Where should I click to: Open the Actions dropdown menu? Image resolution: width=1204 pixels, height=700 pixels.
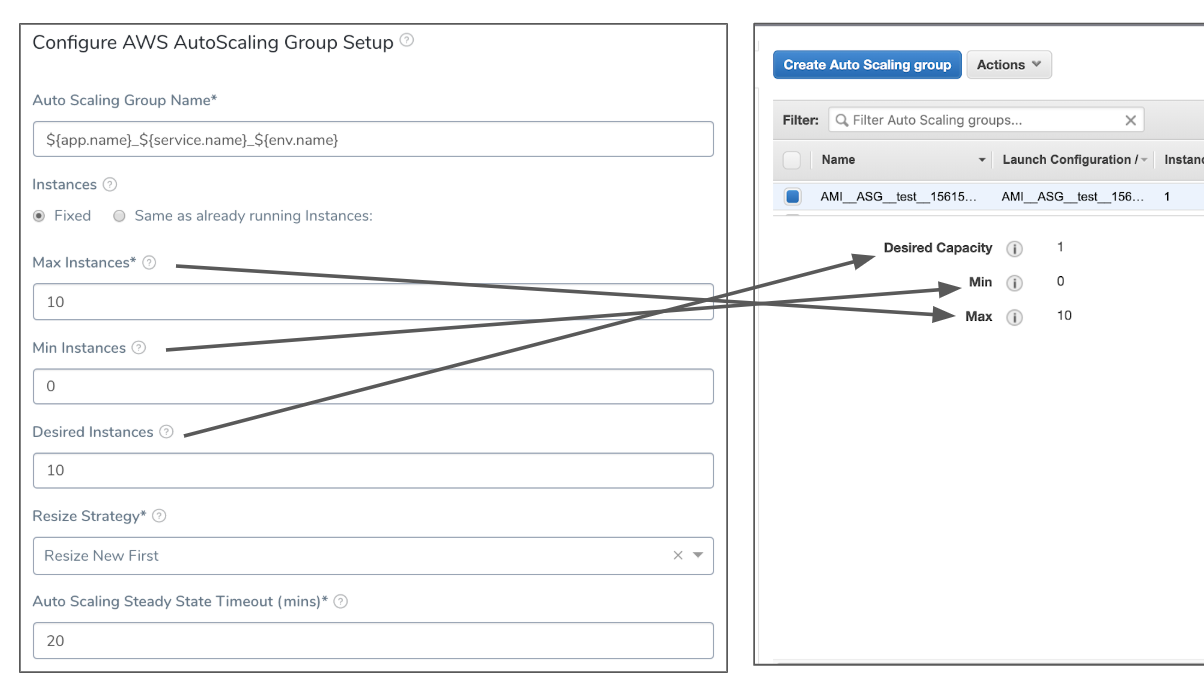point(1009,65)
